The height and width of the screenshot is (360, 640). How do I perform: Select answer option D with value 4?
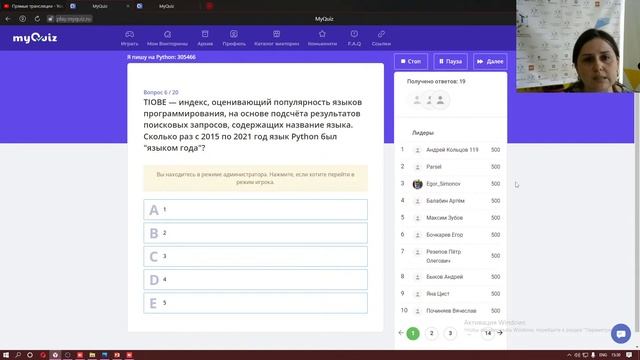(256, 280)
